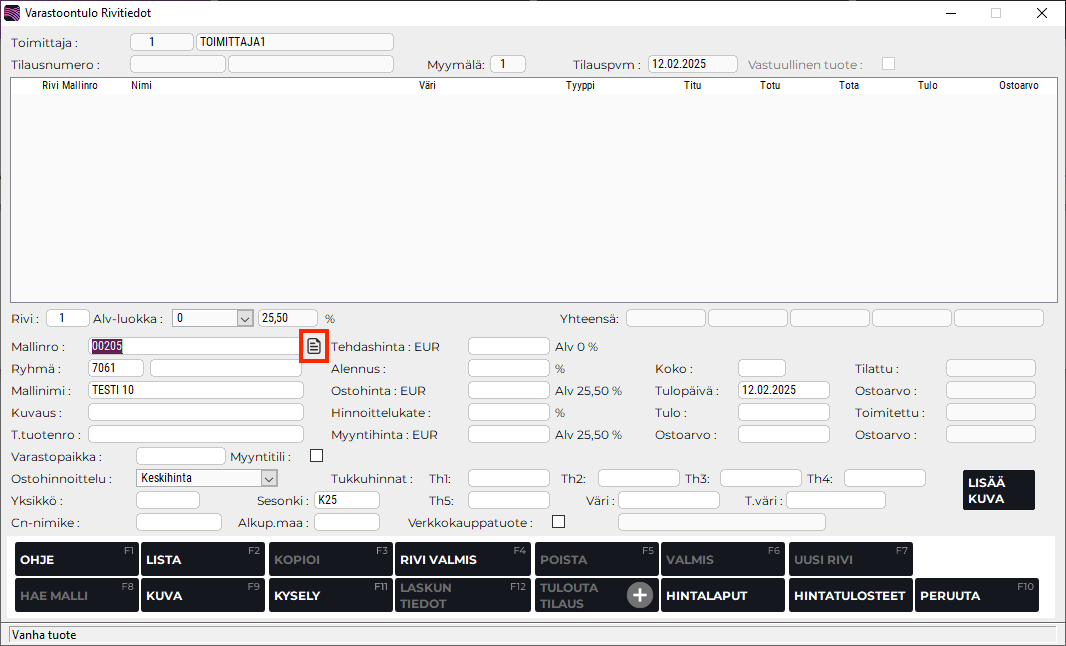Toggle the Myyntitili checkbox
This screenshot has width=1066, height=646.
[x=317, y=456]
